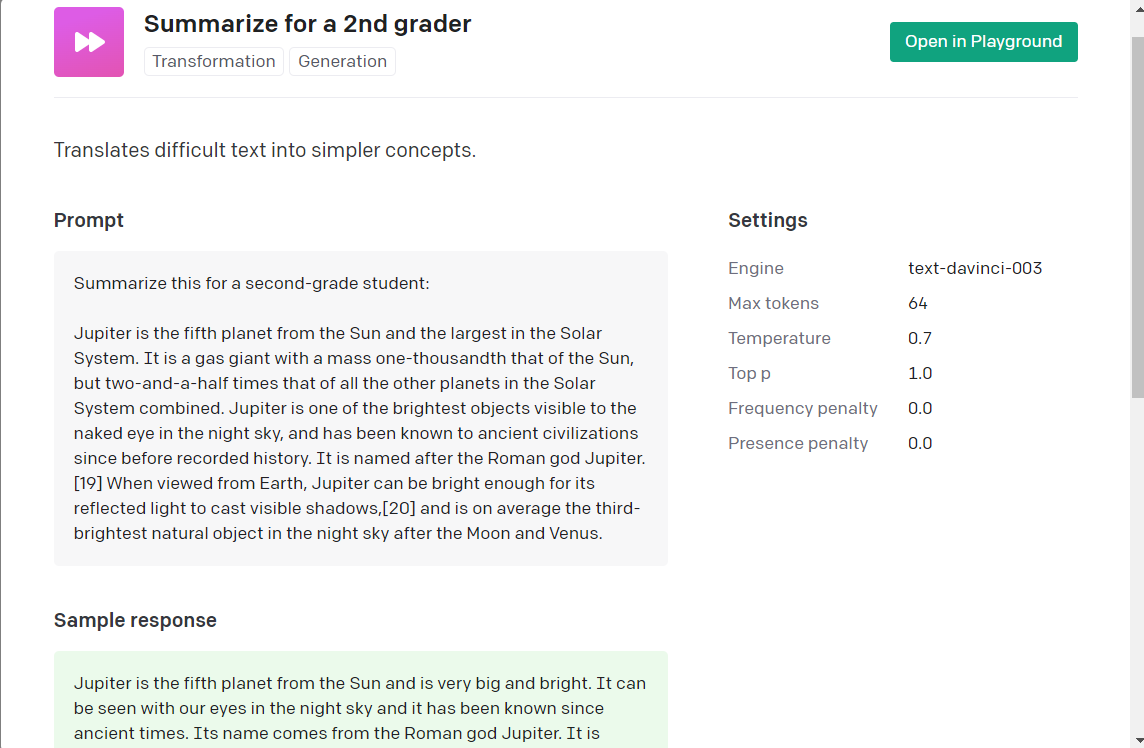
Task: Select the Transformation tag
Action: point(214,61)
